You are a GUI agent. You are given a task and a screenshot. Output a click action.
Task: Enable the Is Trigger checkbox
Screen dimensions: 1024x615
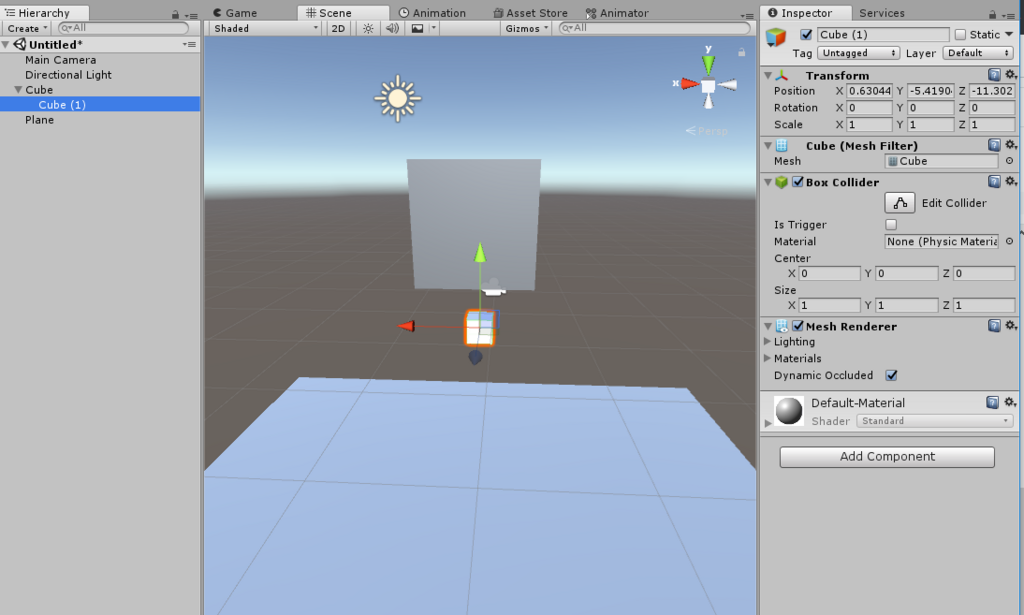pyautogui.click(x=891, y=225)
